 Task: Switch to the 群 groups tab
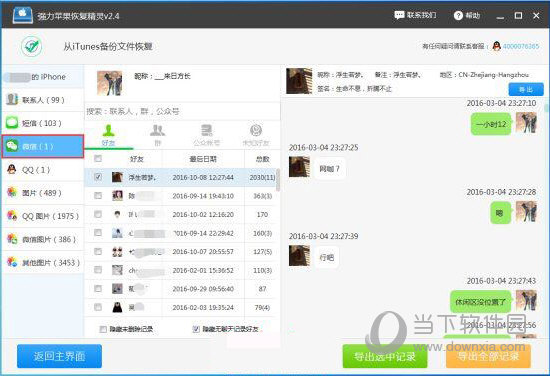(x=157, y=135)
